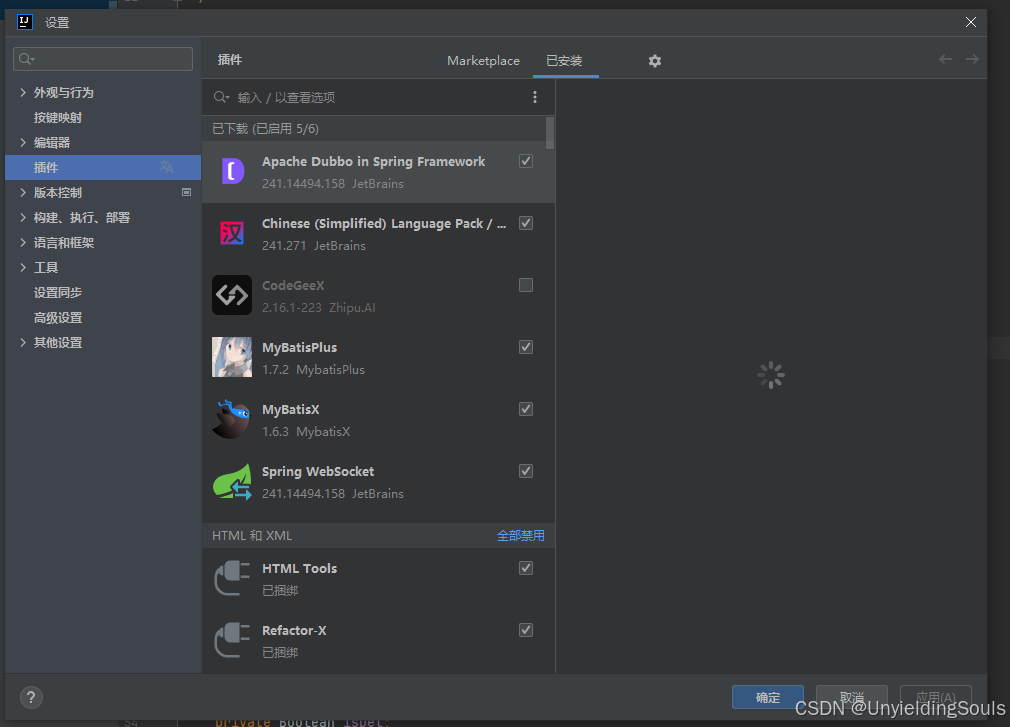This screenshot has width=1010, height=727.
Task: Switch to the Marketplace tab
Action: tap(483, 61)
